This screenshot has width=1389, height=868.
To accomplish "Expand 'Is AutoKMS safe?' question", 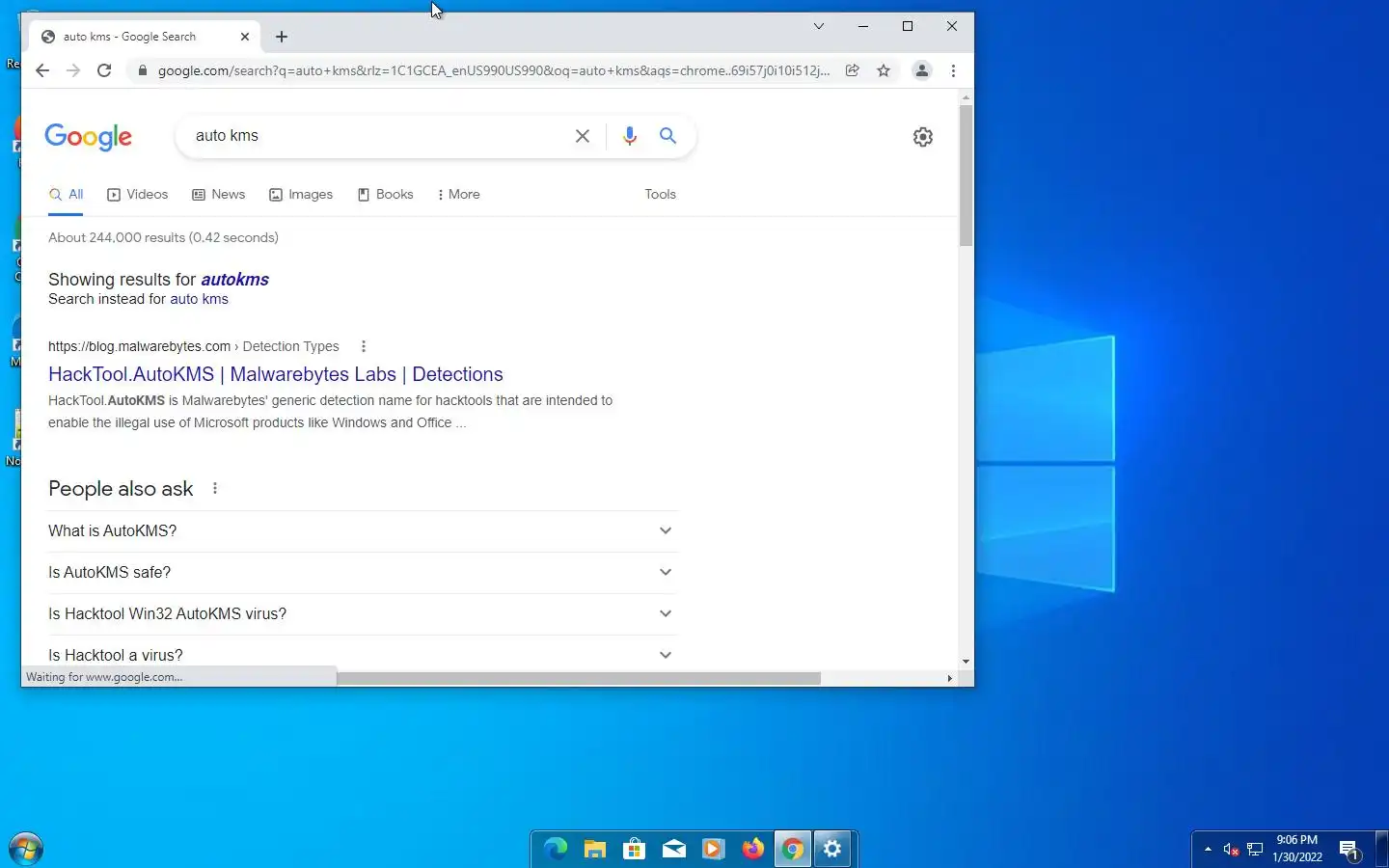I will 363,572.
